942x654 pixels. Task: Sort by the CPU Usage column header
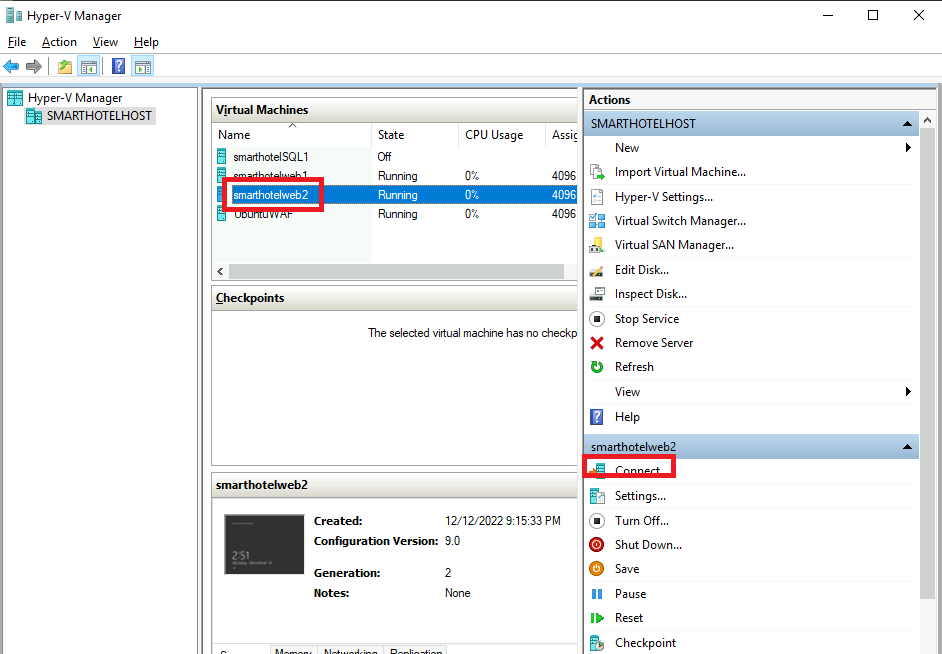point(502,135)
